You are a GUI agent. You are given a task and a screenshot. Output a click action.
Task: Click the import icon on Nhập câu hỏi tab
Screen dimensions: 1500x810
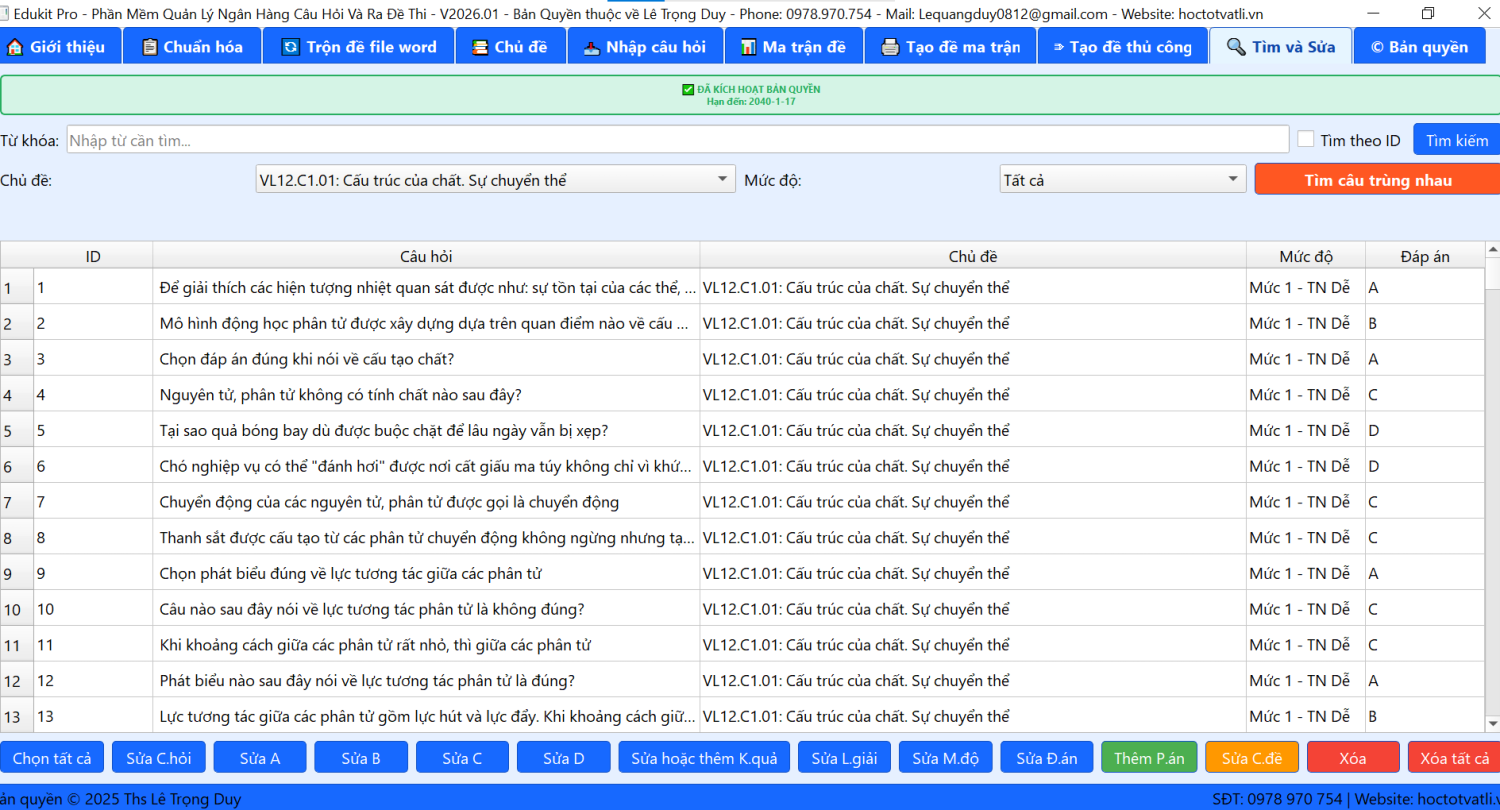[592, 47]
